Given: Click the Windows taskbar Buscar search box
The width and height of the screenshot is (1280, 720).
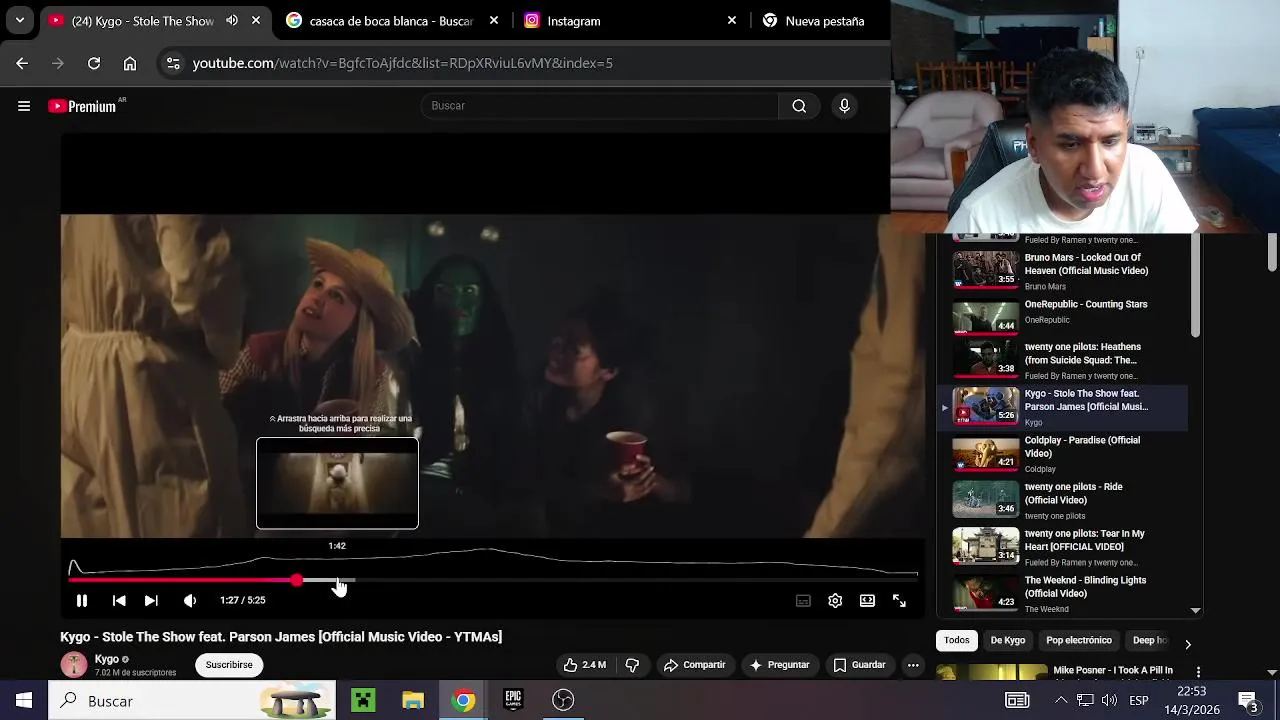Looking at the screenshot, I should coord(193,701).
